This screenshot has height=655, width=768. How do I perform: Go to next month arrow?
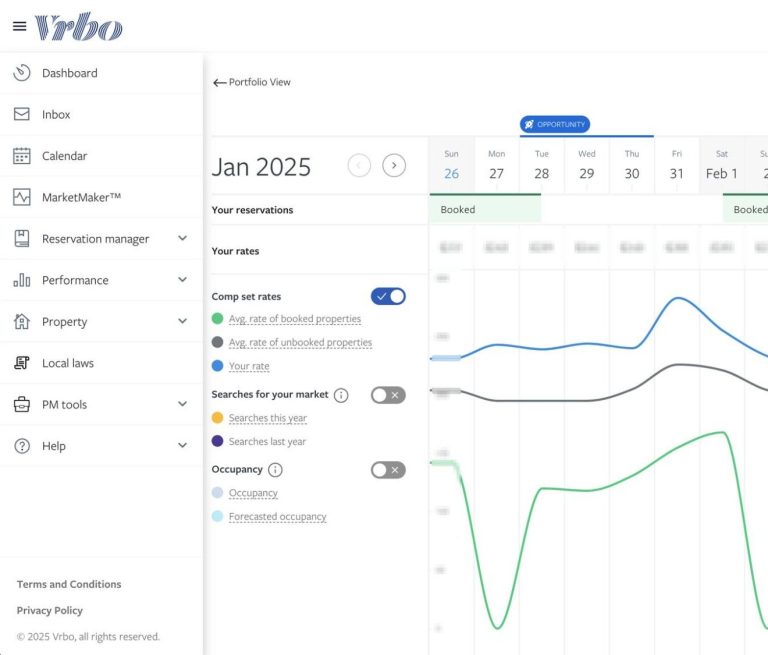[394, 166]
